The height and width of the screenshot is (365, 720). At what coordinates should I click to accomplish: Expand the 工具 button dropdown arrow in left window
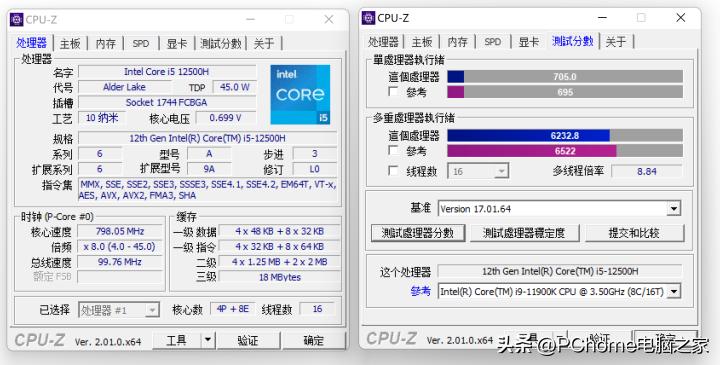208,340
